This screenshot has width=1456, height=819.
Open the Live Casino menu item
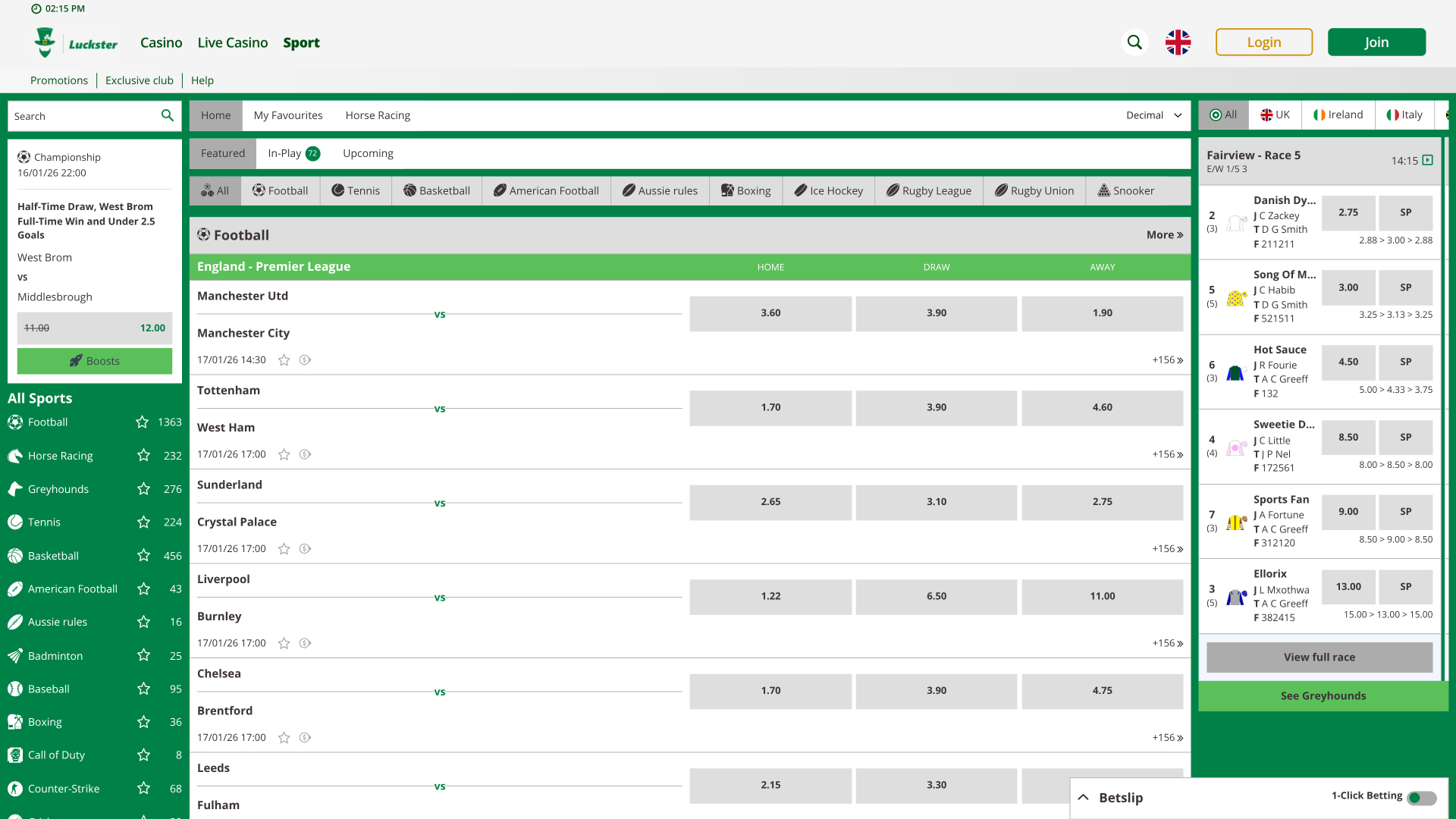233,42
